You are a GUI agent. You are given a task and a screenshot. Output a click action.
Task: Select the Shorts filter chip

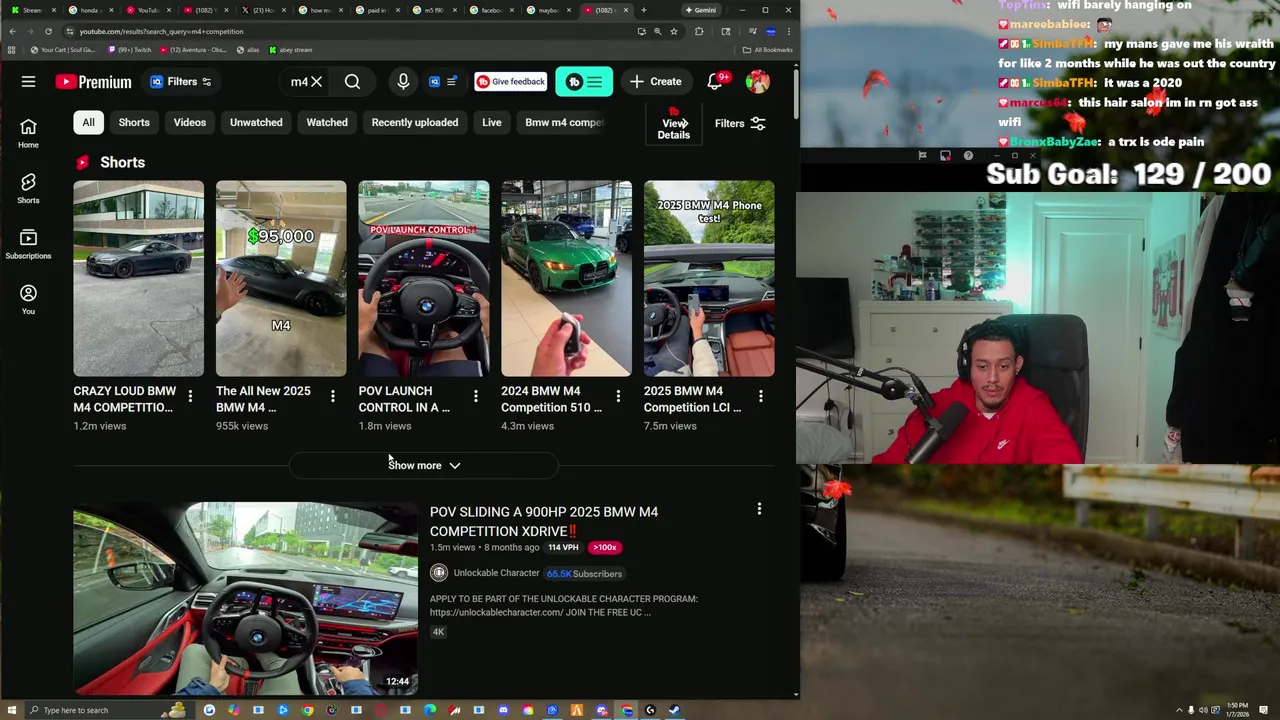134,122
